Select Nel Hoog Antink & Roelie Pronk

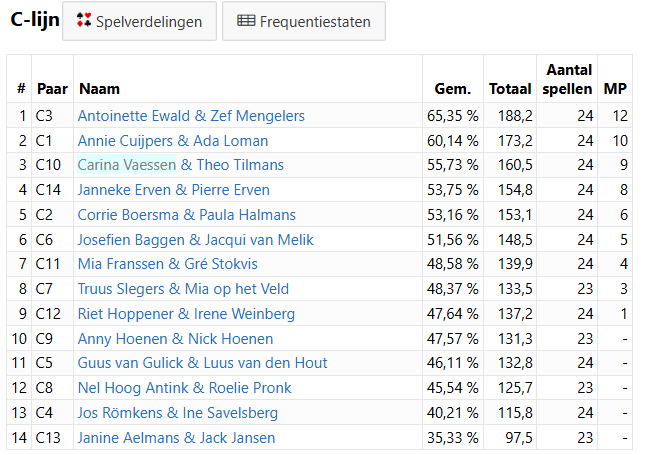coord(184,388)
